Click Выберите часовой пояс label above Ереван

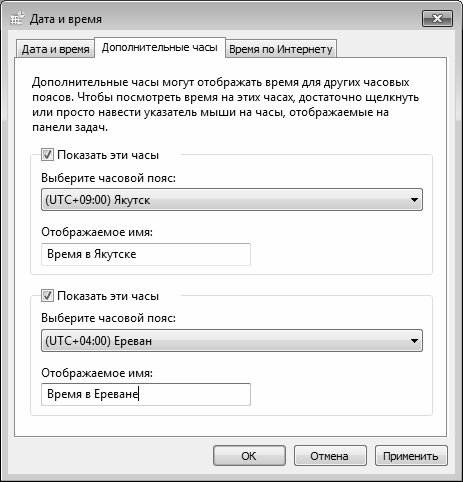tap(108, 318)
